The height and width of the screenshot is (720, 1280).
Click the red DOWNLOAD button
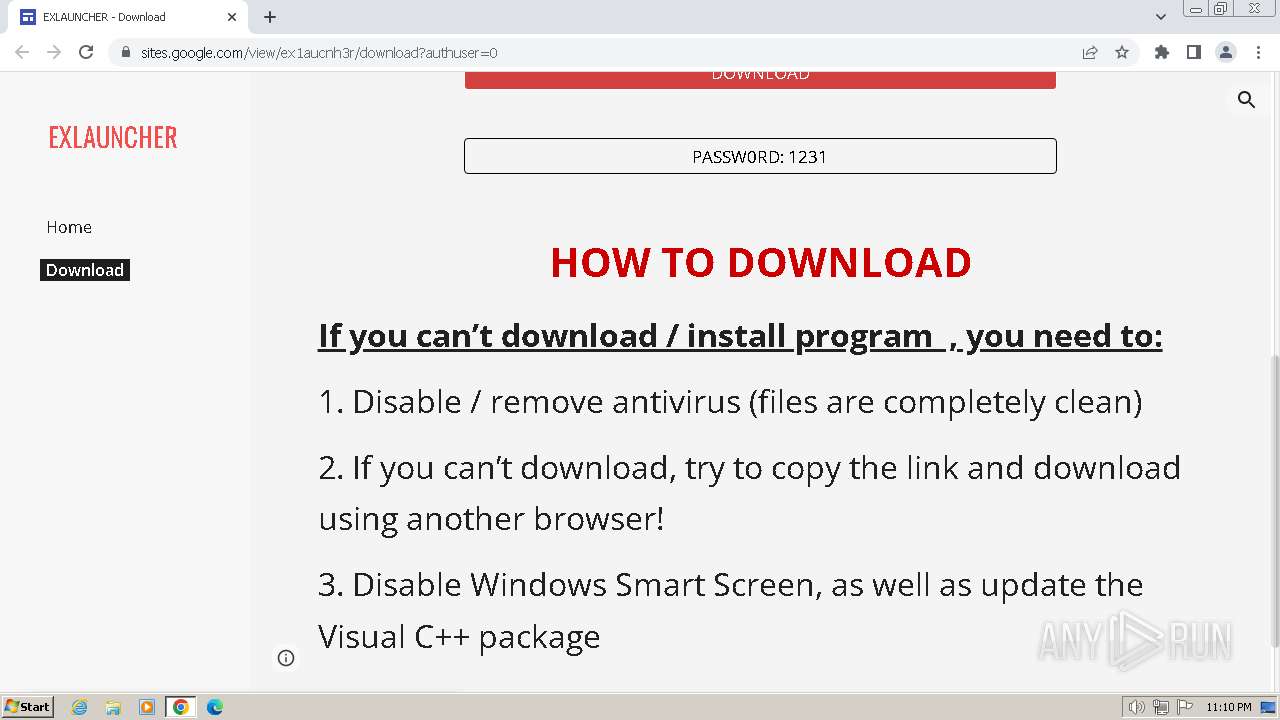point(760,78)
